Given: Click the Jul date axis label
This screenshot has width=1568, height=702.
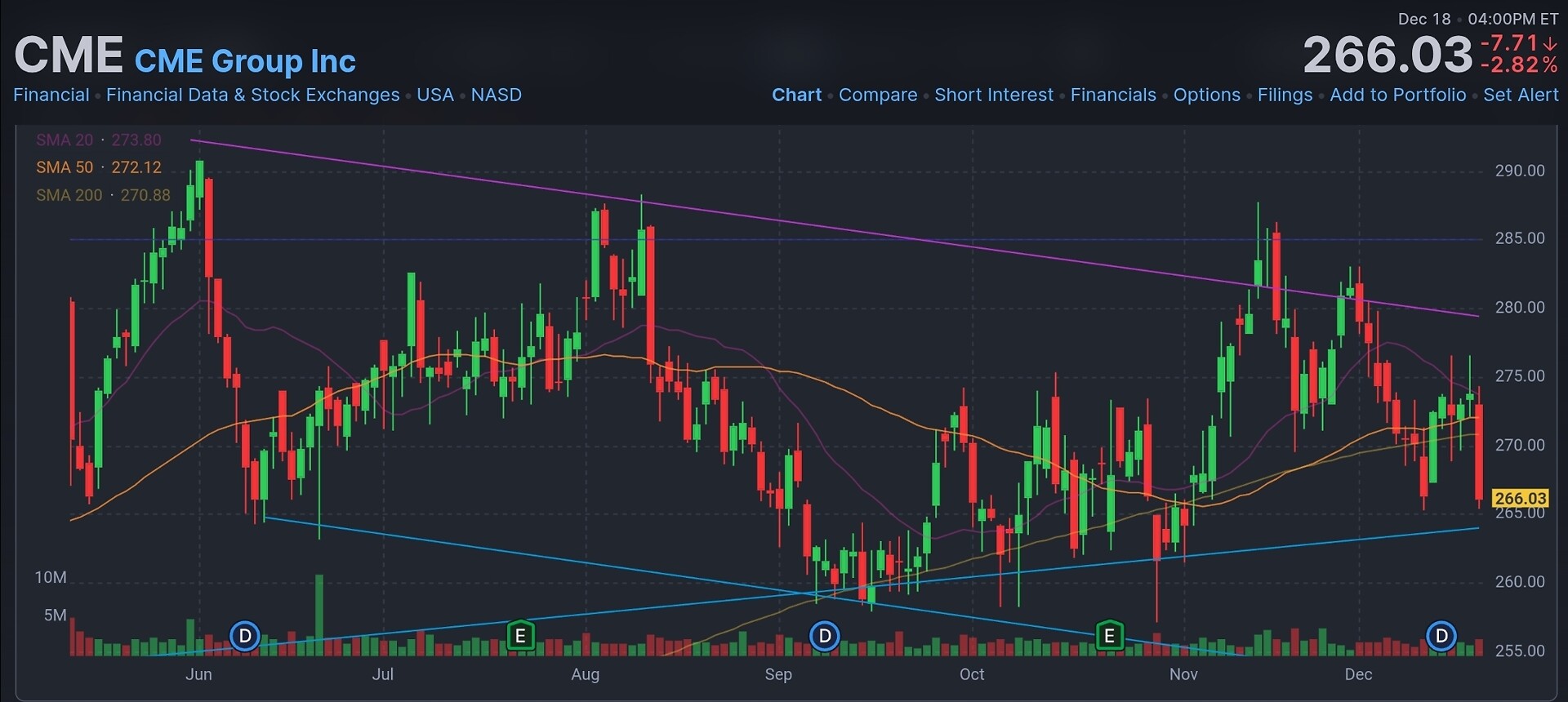Looking at the screenshot, I should coord(382,674).
